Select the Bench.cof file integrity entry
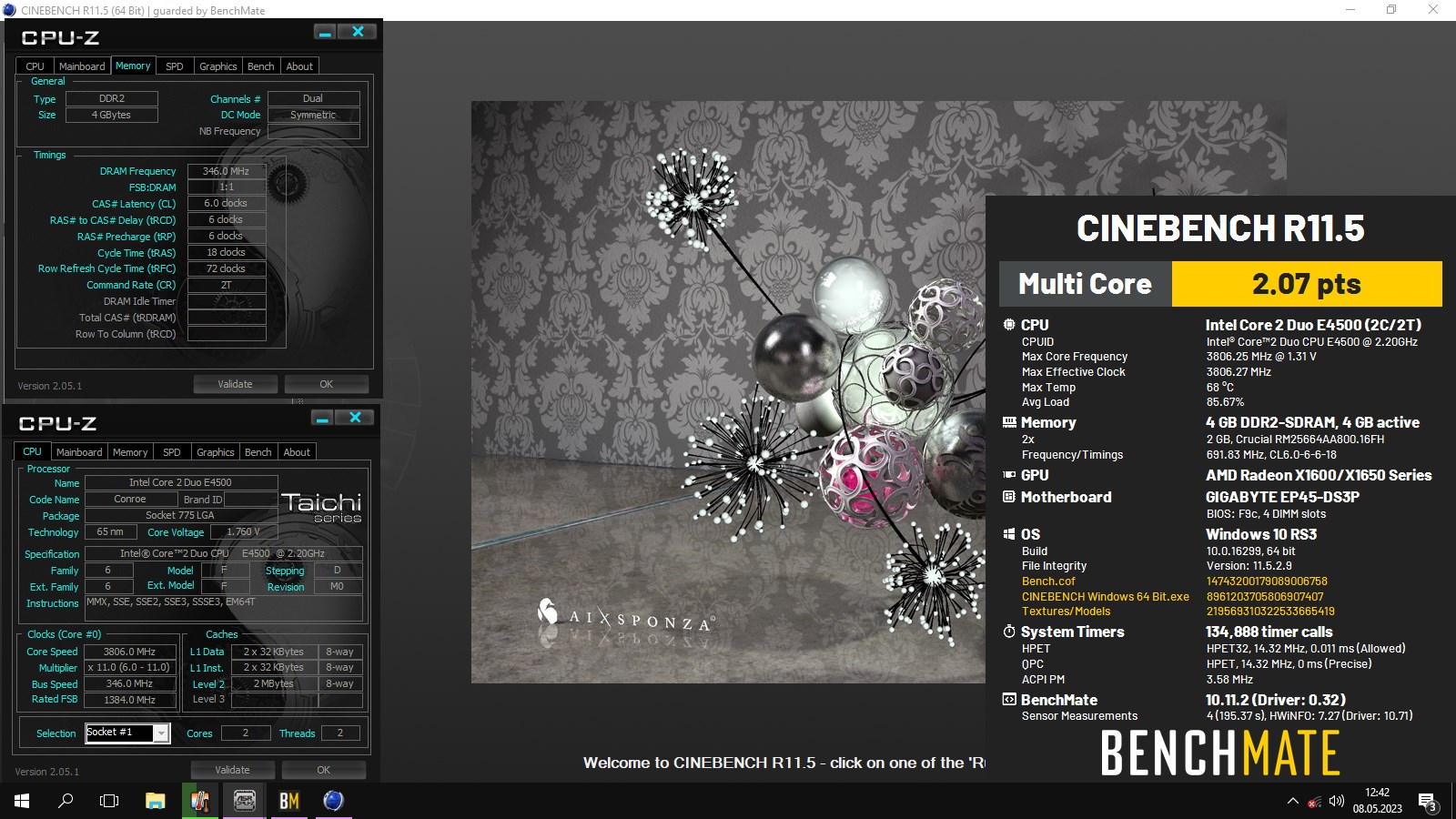The image size is (1456, 819). tap(1048, 581)
